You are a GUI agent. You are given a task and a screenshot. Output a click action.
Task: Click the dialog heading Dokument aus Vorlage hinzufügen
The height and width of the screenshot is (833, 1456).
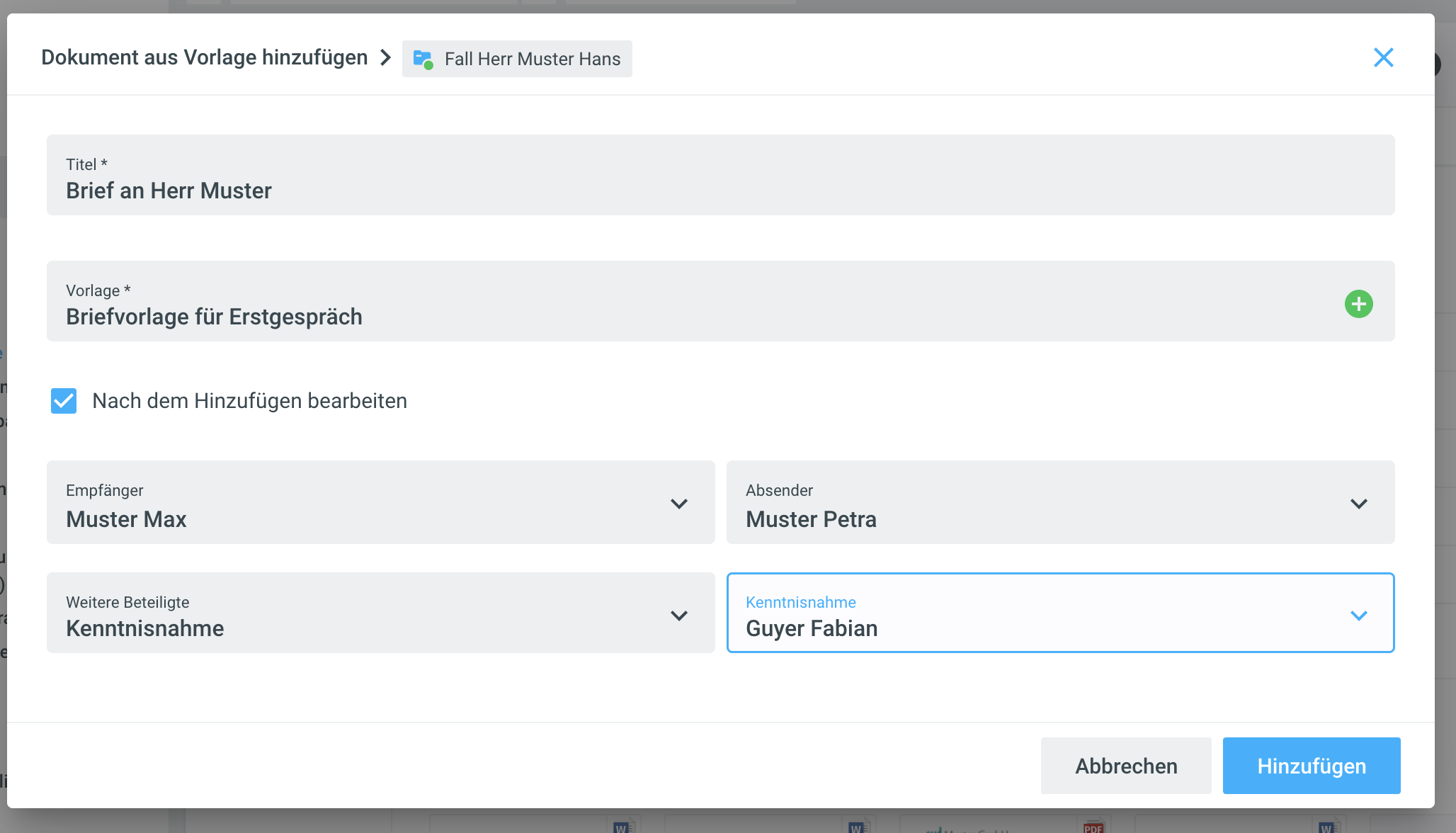point(205,57)
